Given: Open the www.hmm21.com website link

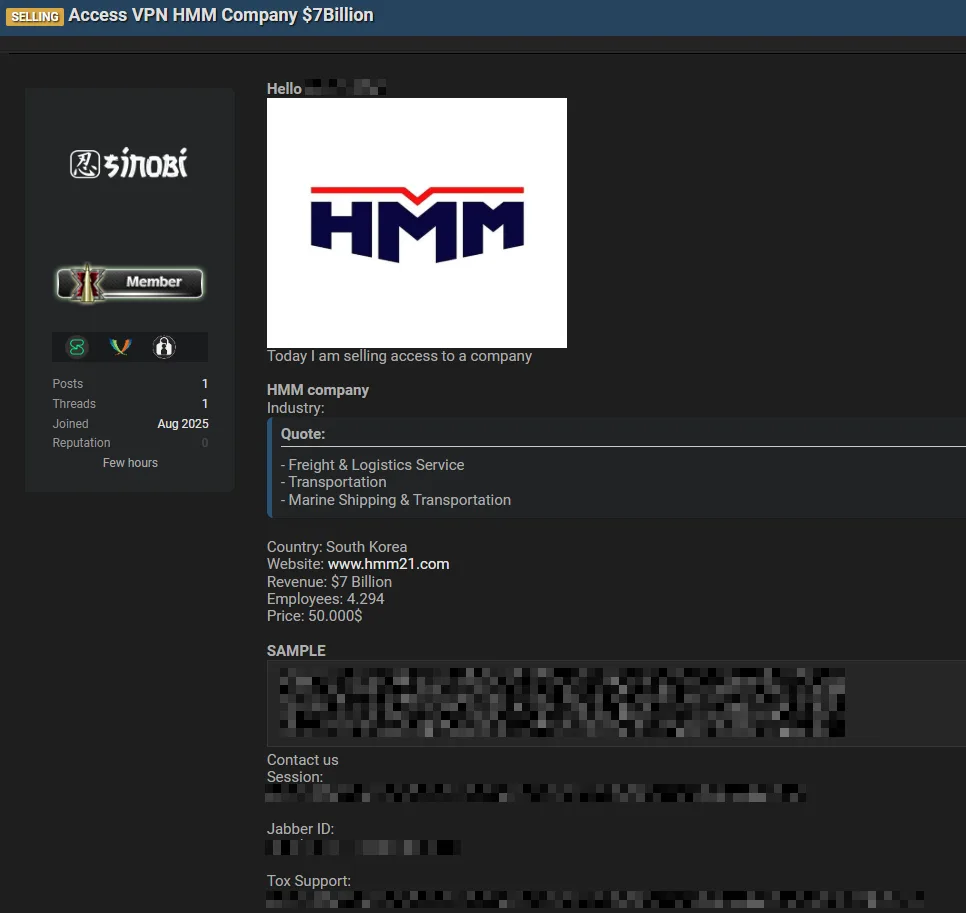Looking at the screenshot, I should 388,564.
